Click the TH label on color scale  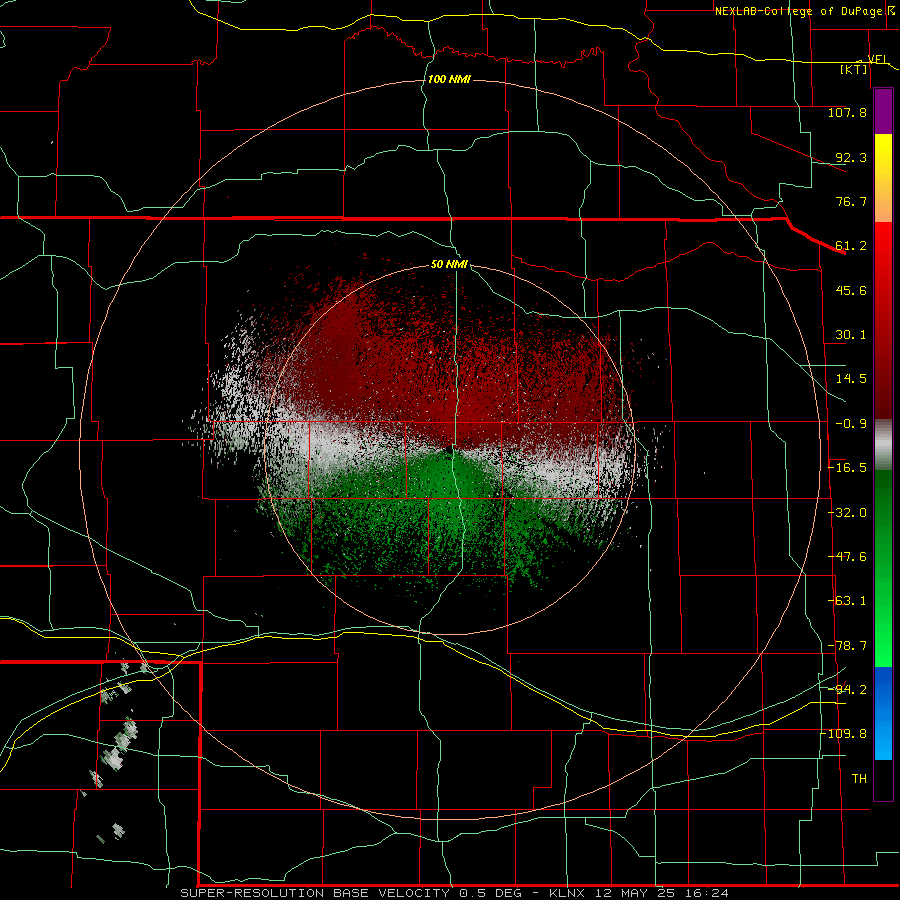(859, 779)
